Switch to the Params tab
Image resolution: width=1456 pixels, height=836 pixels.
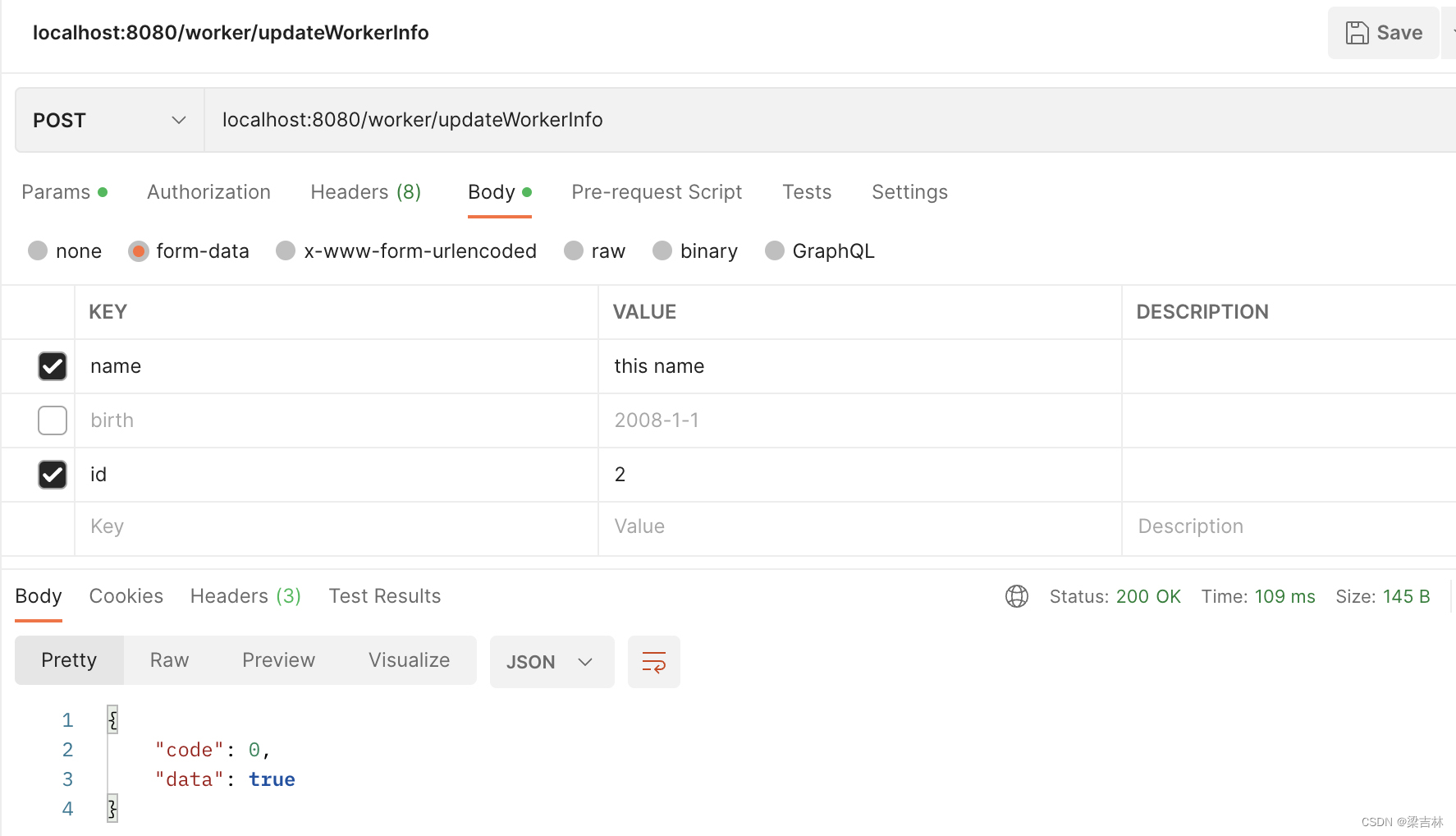pos(64,192)
